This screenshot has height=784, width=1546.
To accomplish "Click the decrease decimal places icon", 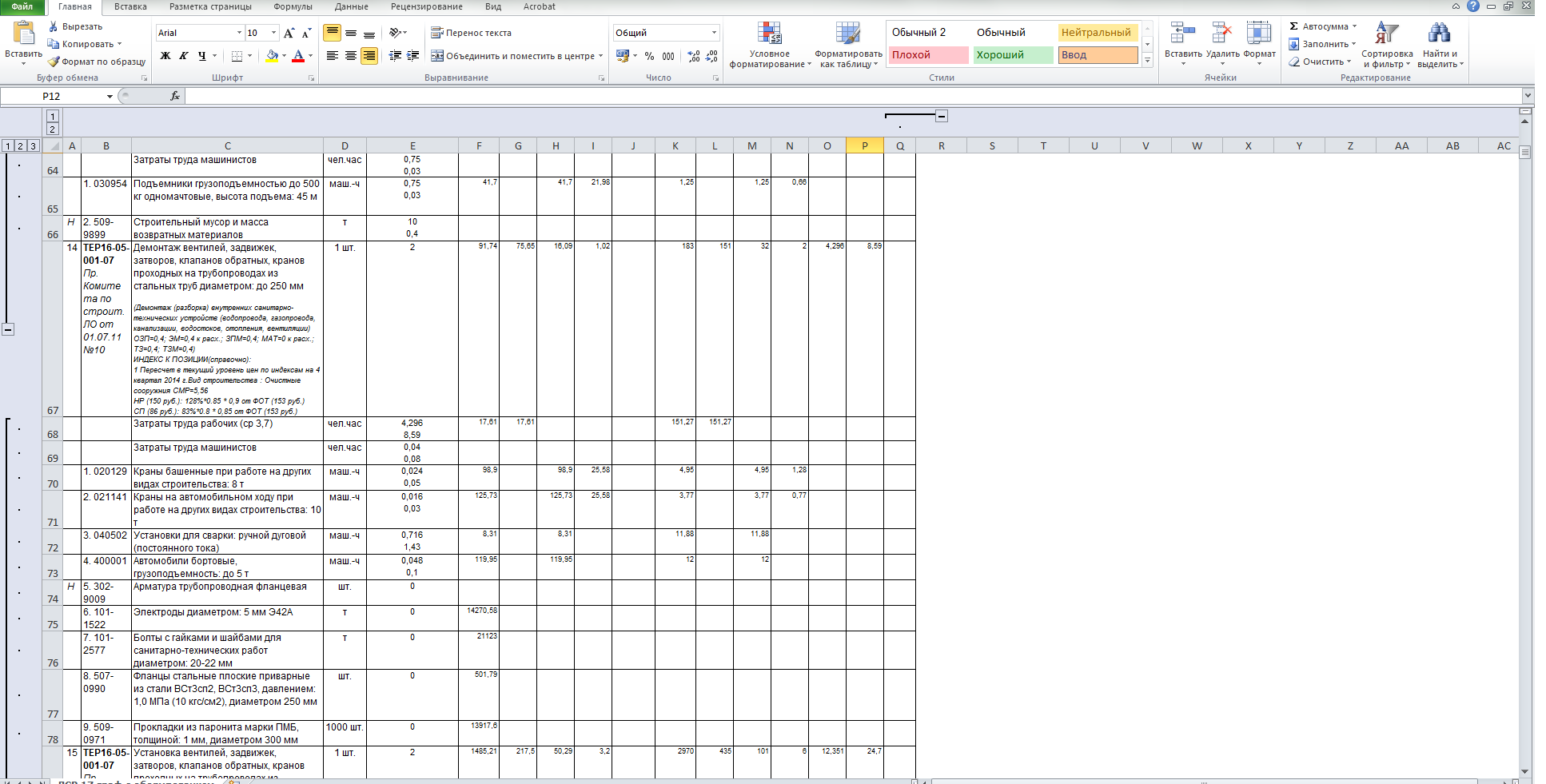I will click(x=711, y=56).
